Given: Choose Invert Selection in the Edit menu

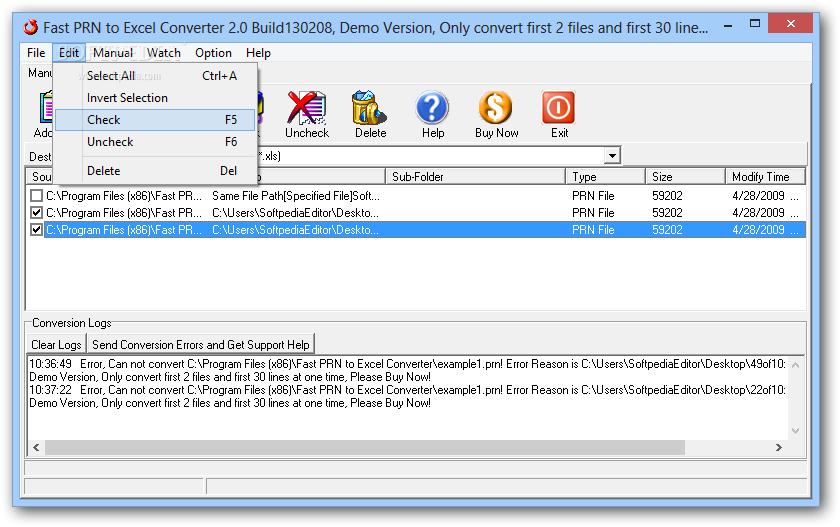Looking at the screenshot, I should click(x=155, y=98).
